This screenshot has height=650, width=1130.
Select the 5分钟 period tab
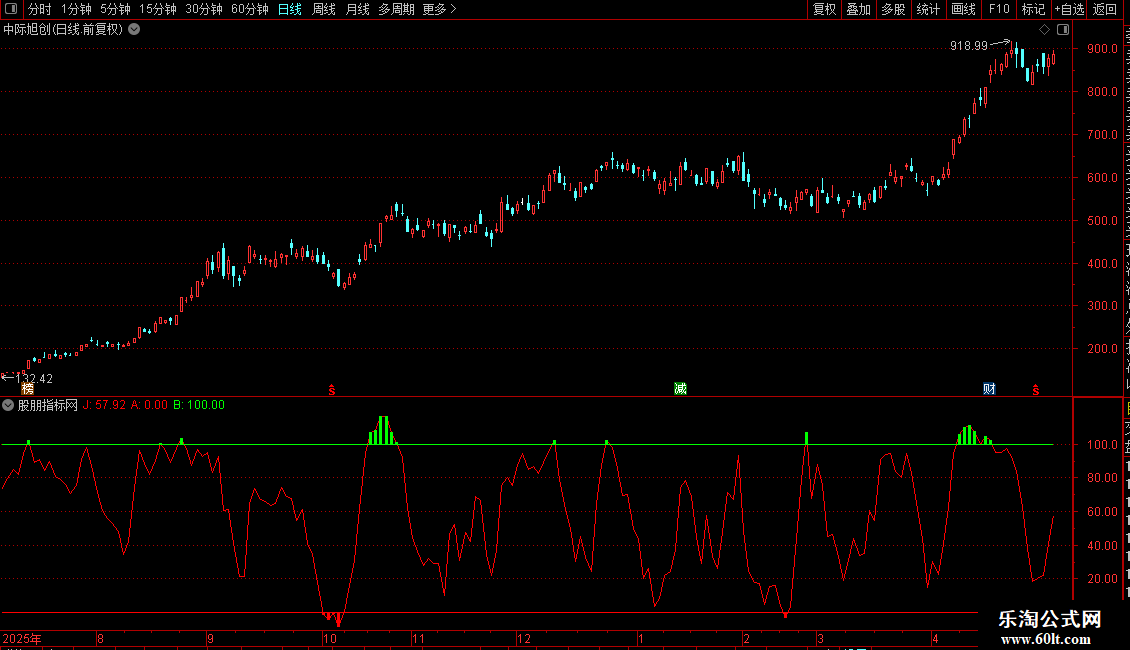coord(115,9)
